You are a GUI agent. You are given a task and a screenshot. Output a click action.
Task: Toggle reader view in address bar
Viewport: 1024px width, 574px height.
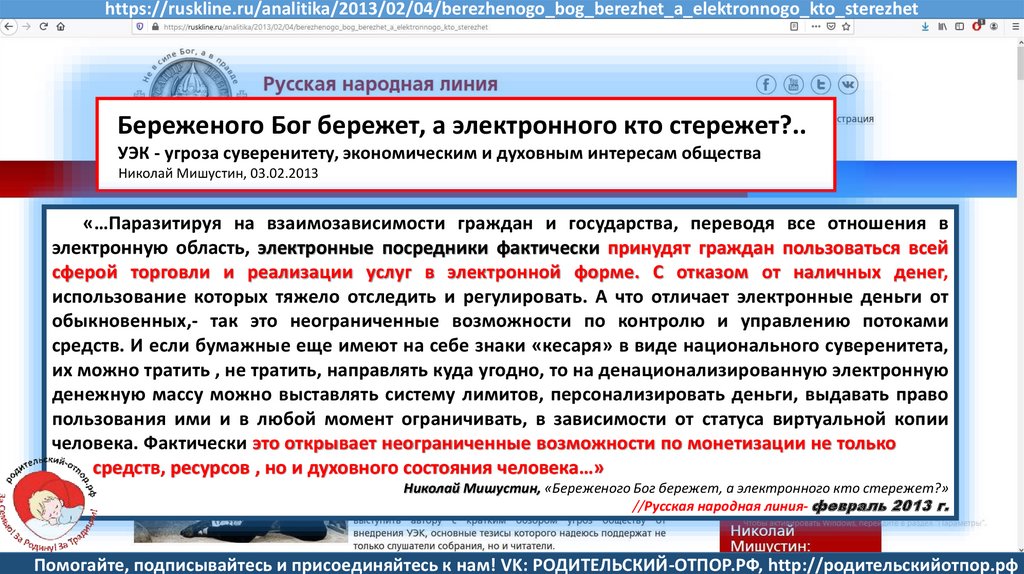(x=794, y=27)
